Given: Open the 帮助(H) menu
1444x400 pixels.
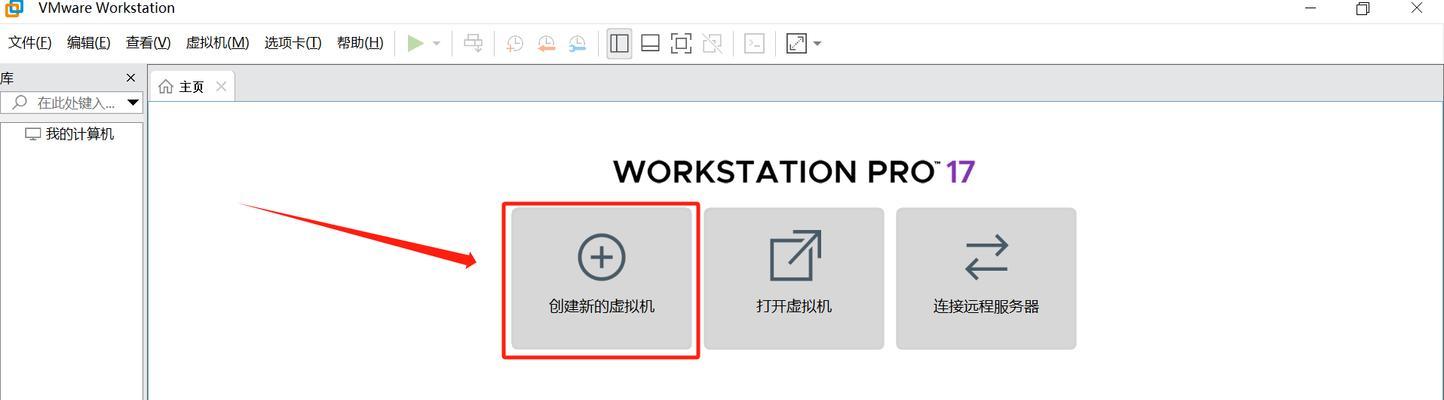Looking at the screenshot, I should [360, 43].
